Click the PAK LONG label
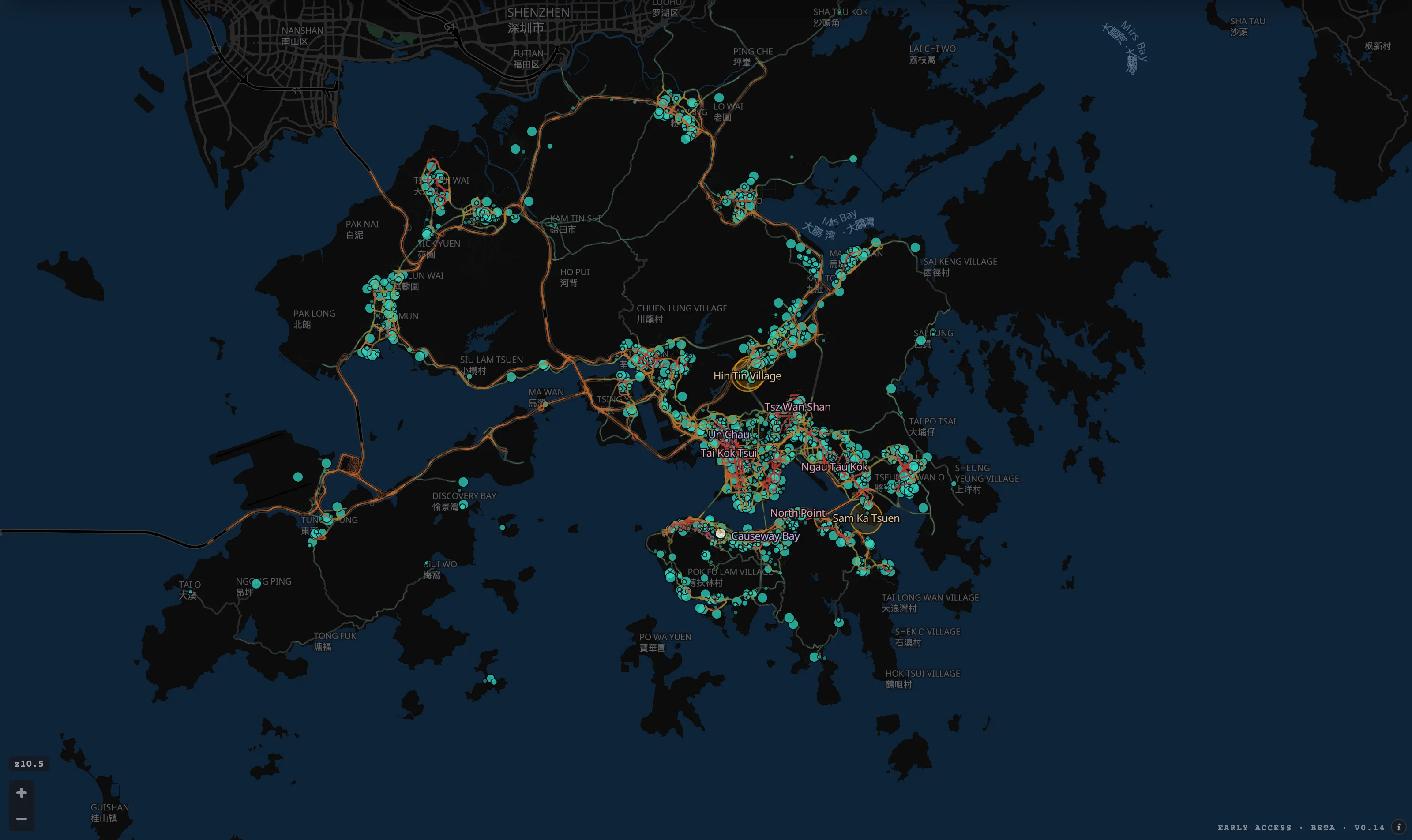 point(314,319)
